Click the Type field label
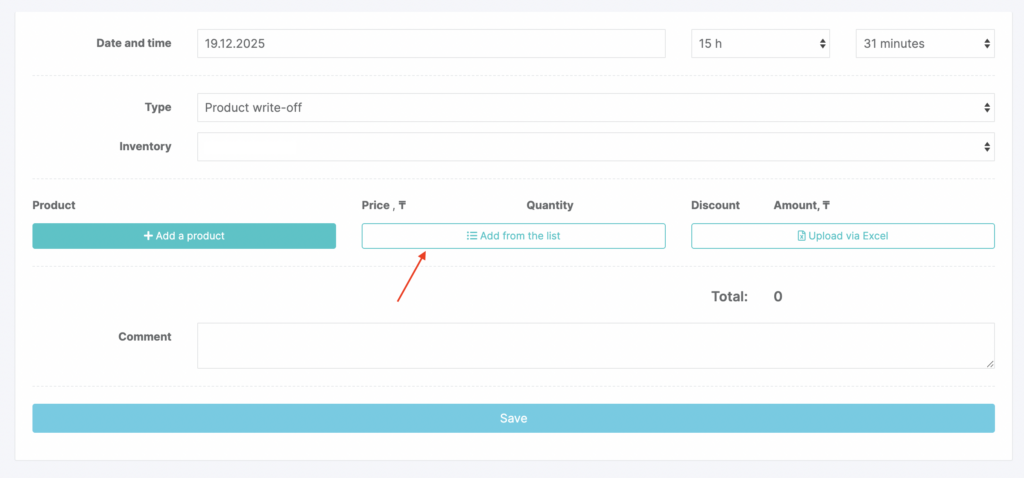 [158, 107]
